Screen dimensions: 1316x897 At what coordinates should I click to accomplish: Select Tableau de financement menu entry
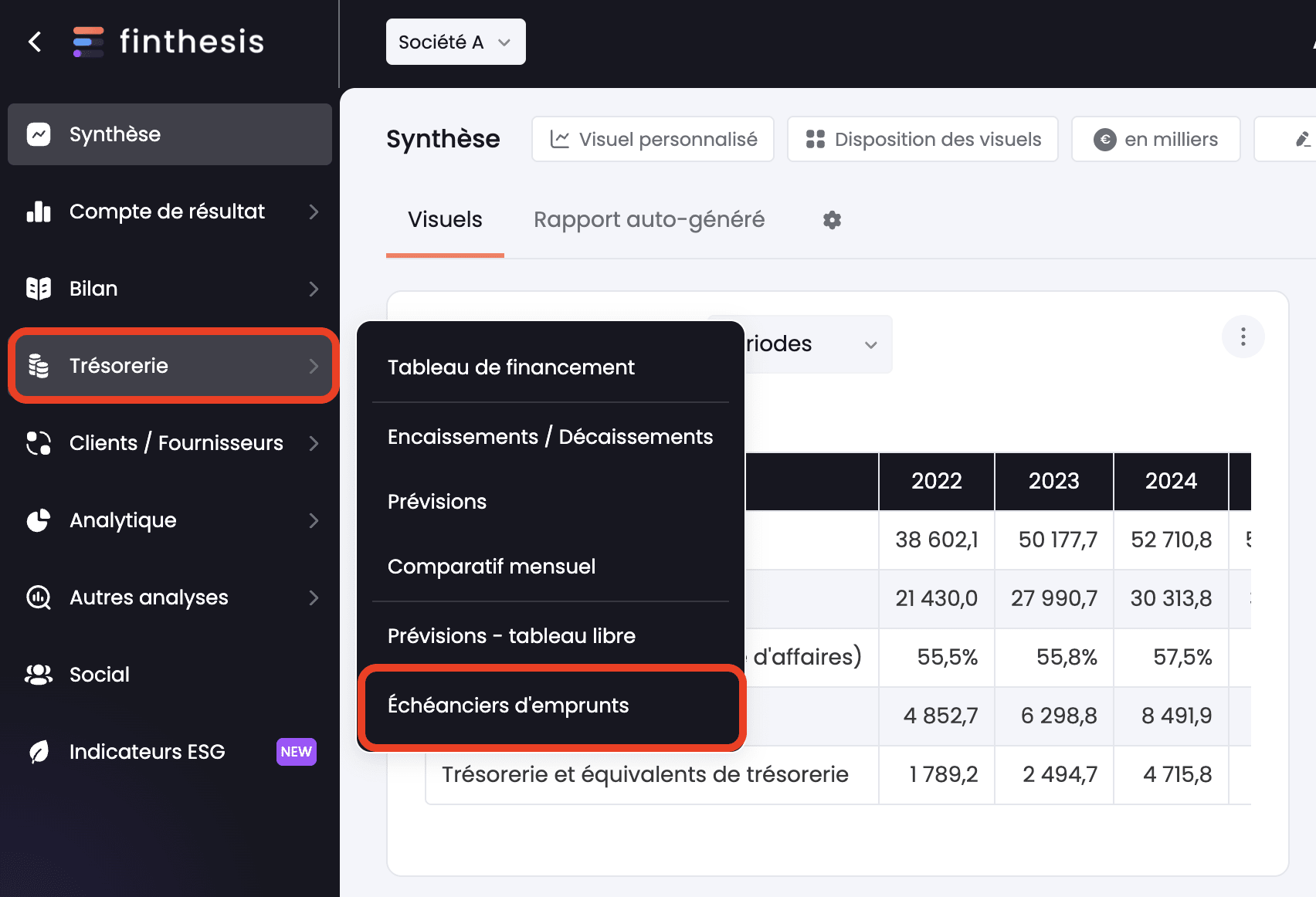click(x=550, y=367)
